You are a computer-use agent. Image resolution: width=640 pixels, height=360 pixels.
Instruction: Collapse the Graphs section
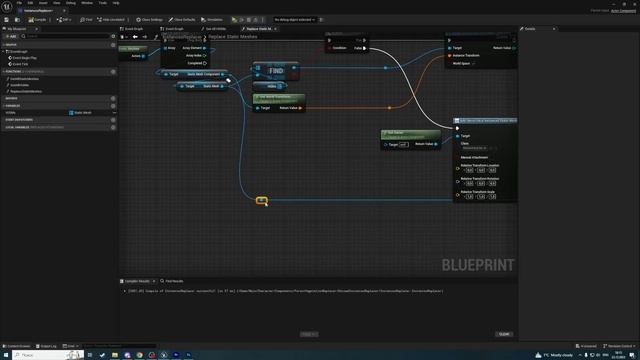[4, 44]
